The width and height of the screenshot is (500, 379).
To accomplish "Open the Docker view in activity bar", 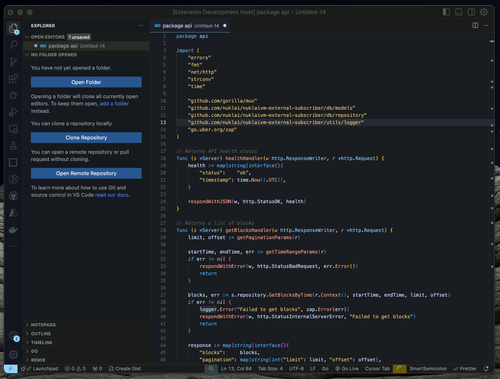I will (x=13, y=230).
